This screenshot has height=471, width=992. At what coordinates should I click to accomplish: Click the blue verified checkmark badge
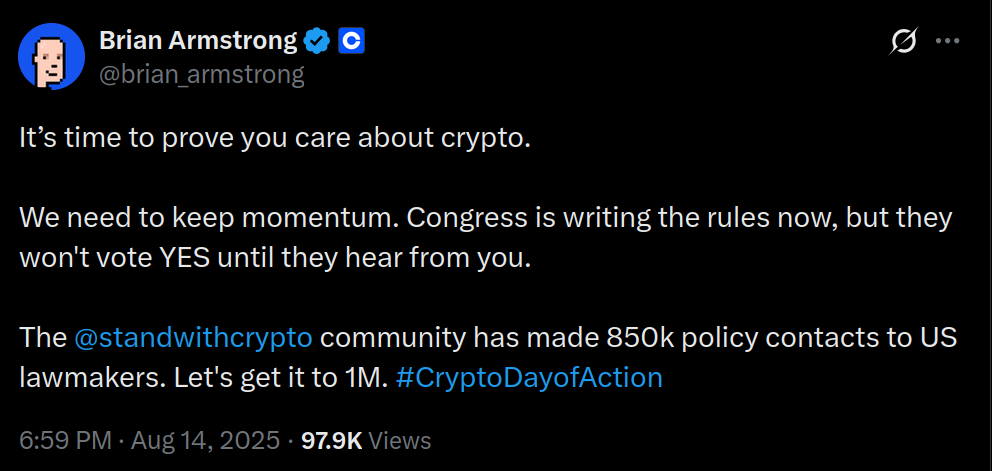(x=318, y=41)
